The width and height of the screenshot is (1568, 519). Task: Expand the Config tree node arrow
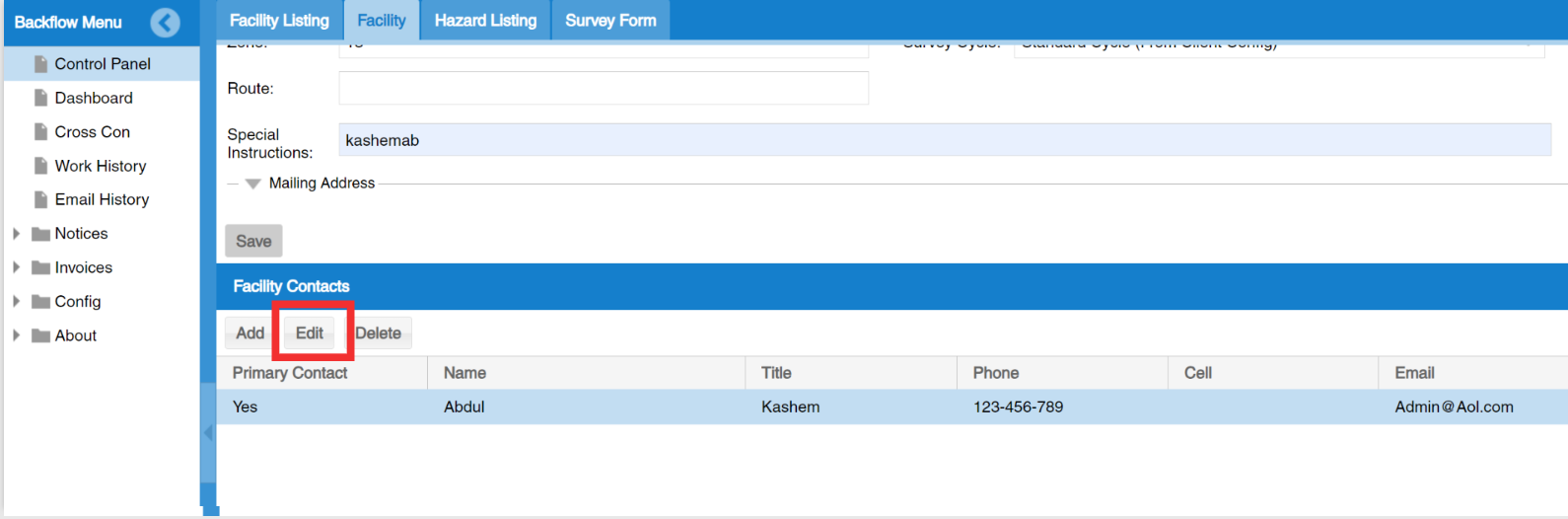pyautogui.click(x=16, y=302)
